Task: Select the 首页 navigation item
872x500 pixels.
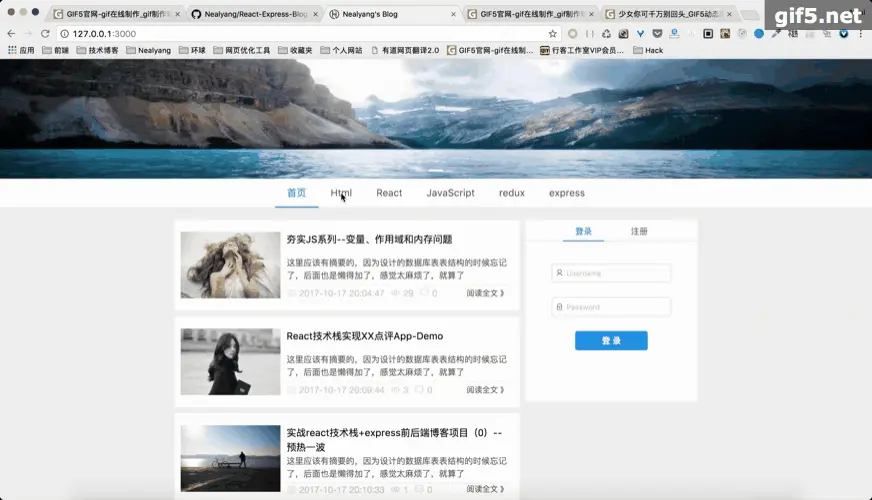Action: tap(296, 193)
